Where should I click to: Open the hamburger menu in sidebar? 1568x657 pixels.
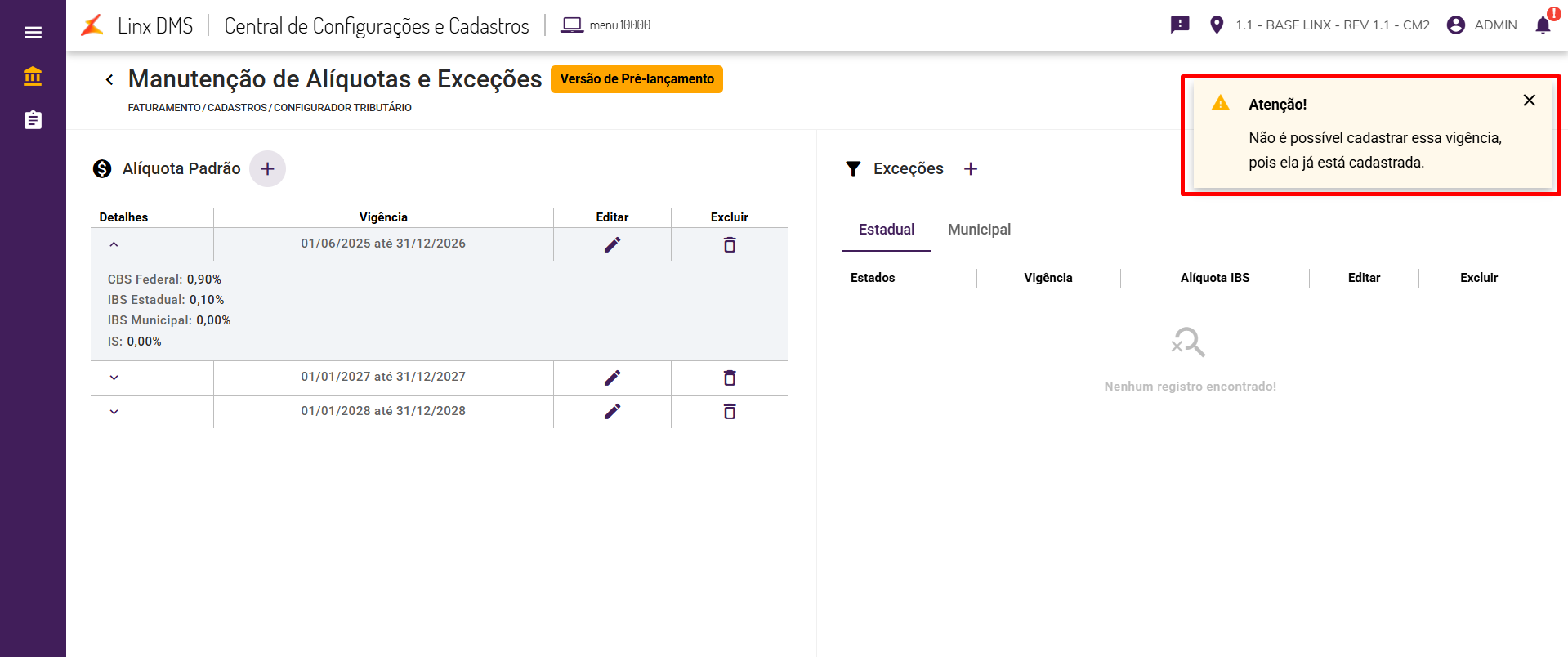[x=33, y=33]
